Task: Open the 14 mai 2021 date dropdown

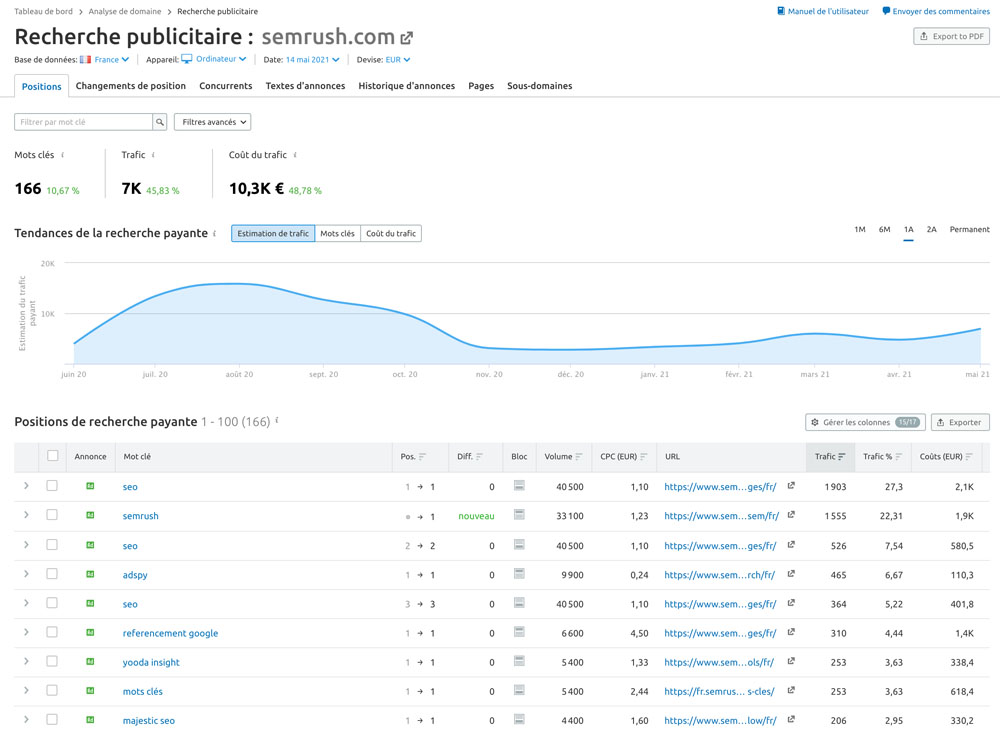Action: coord(312,59)
